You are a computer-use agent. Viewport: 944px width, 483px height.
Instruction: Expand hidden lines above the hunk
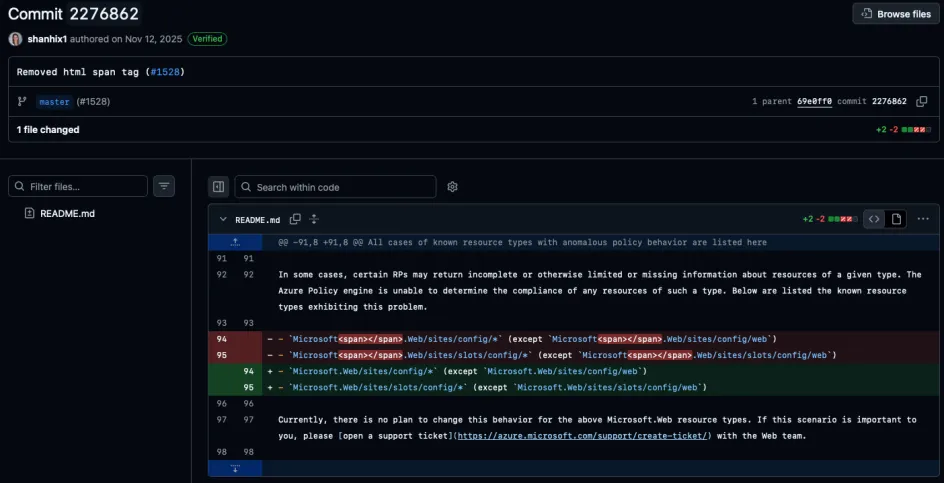point(235,242)
